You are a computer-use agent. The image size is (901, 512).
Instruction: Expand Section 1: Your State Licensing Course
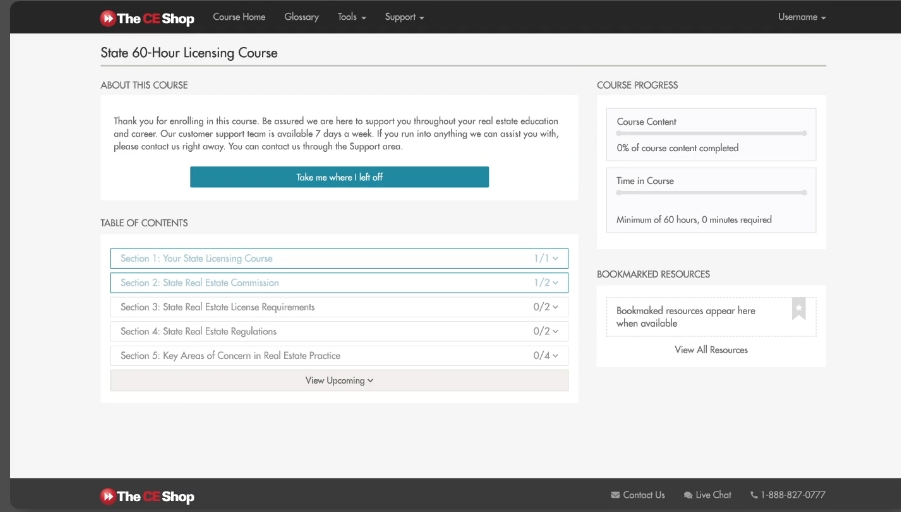340,259
